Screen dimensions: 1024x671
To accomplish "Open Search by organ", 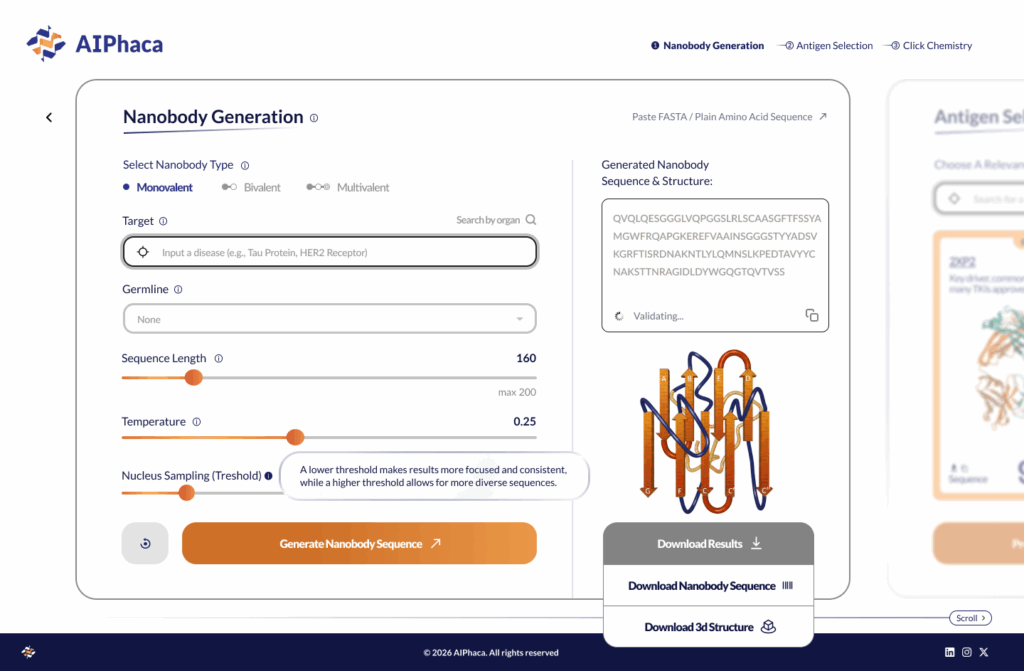I will click(x=496, y=220).
